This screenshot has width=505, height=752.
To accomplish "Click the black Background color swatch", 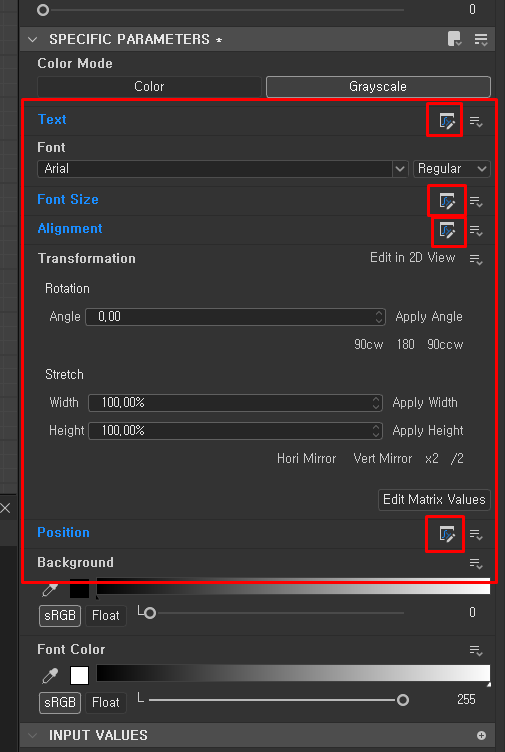I will (x=80, y=589).
